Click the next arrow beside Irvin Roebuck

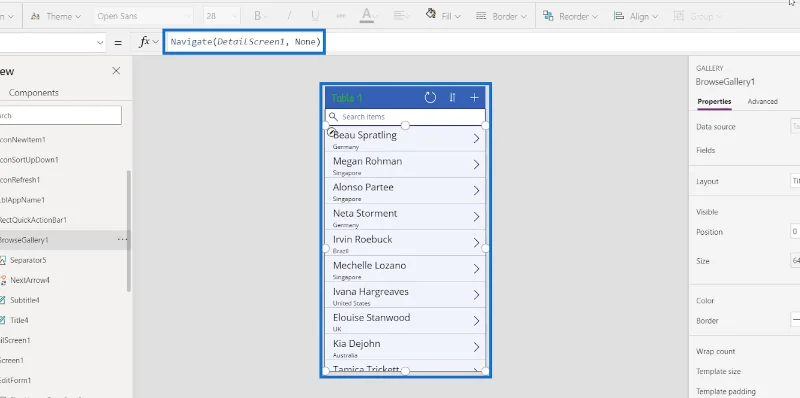tap(477, 242)
